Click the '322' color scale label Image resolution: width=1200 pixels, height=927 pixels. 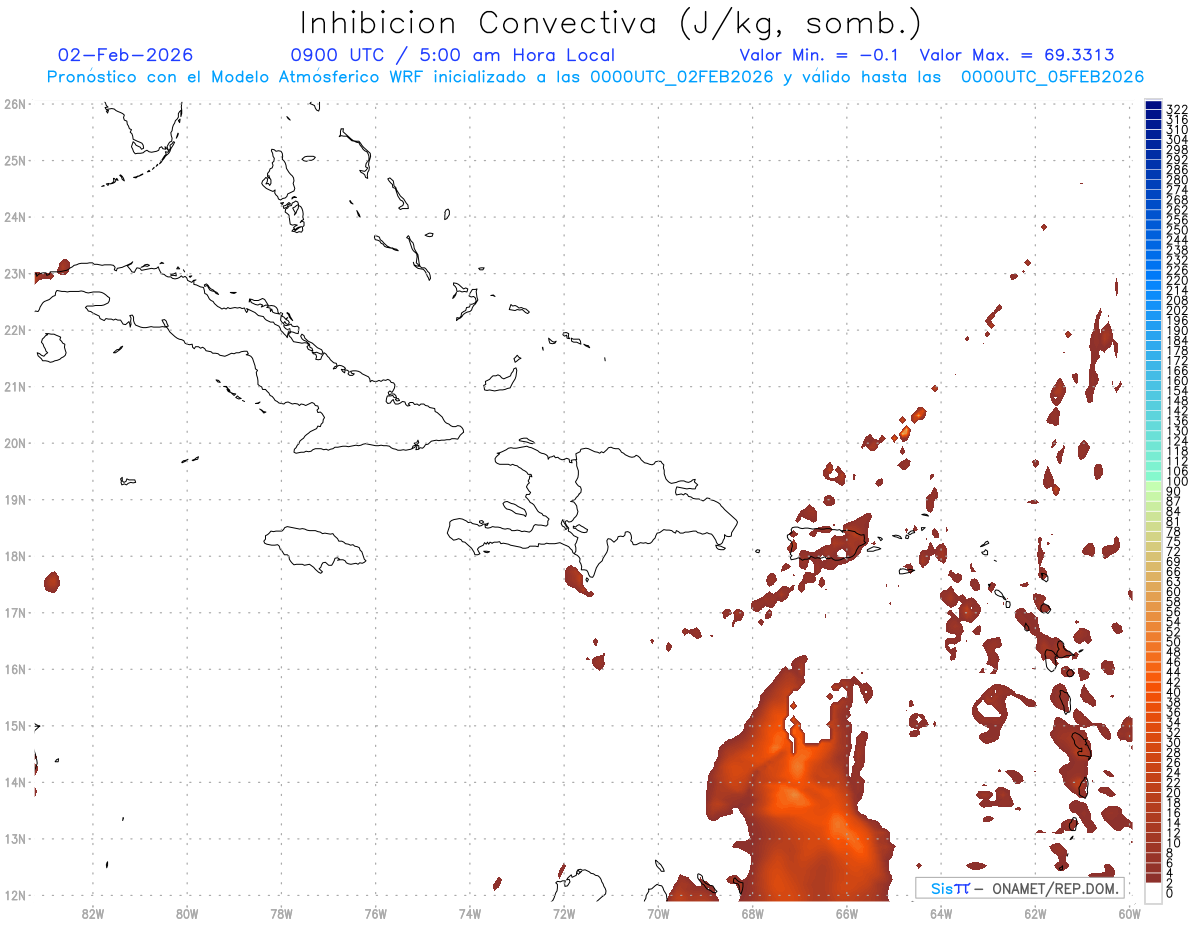tap(1176, 109)
